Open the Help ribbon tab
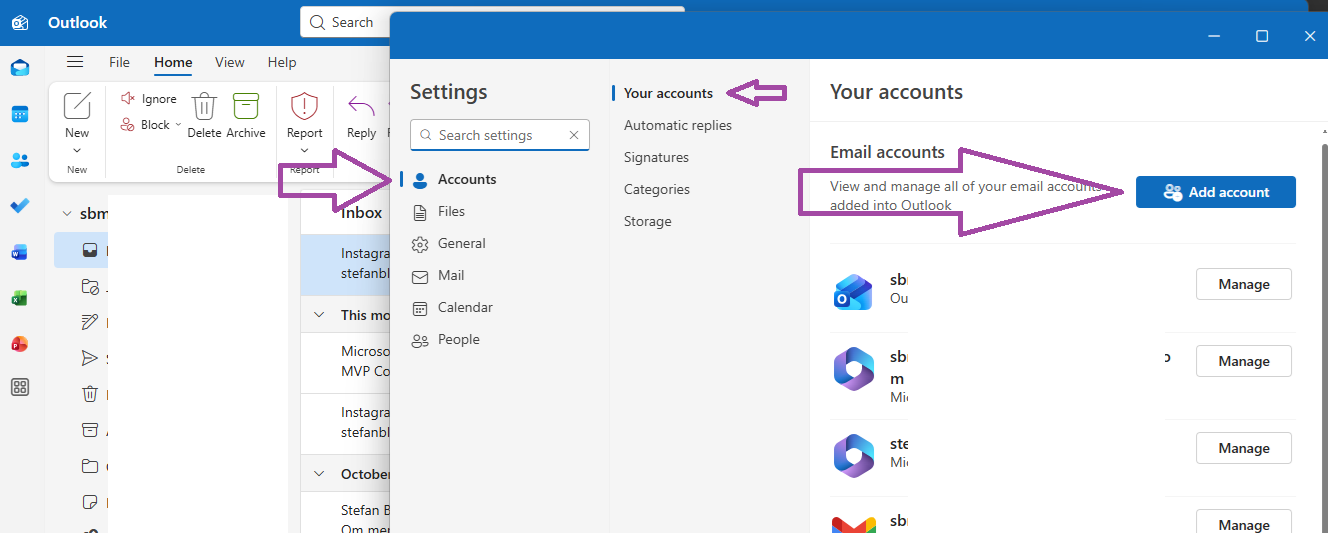Viewport: 1328px width, 533px height. 282,62
